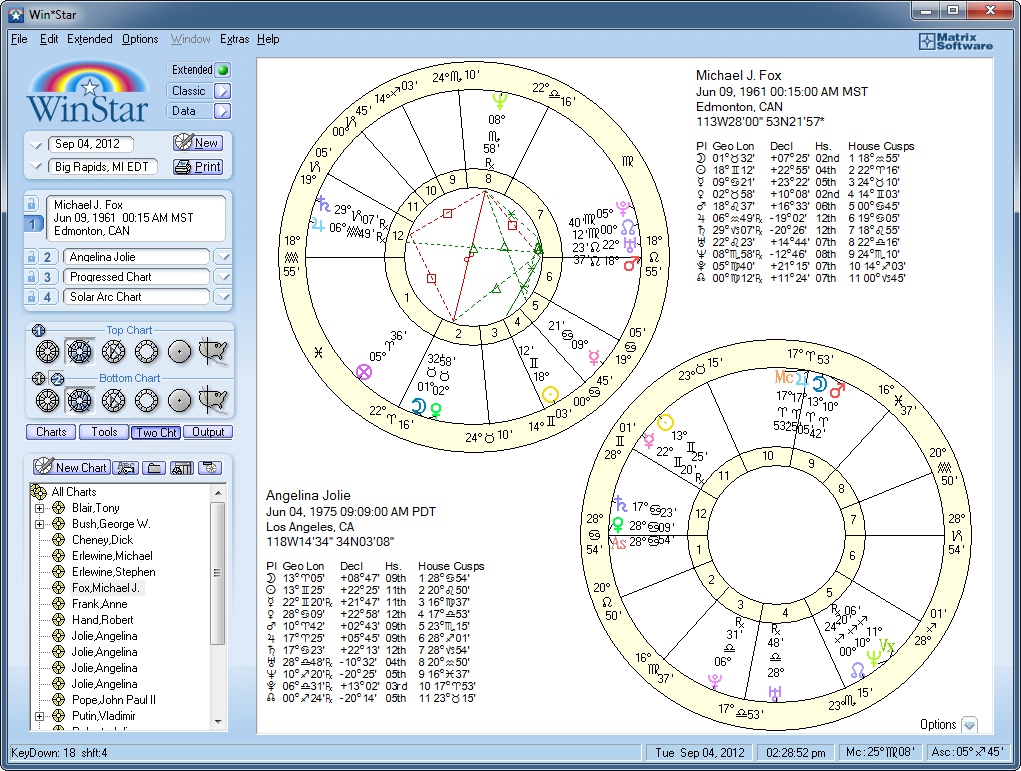
Task: Choose triangle-pattern wheel icon under Top Chart
Action: point(113,352)
